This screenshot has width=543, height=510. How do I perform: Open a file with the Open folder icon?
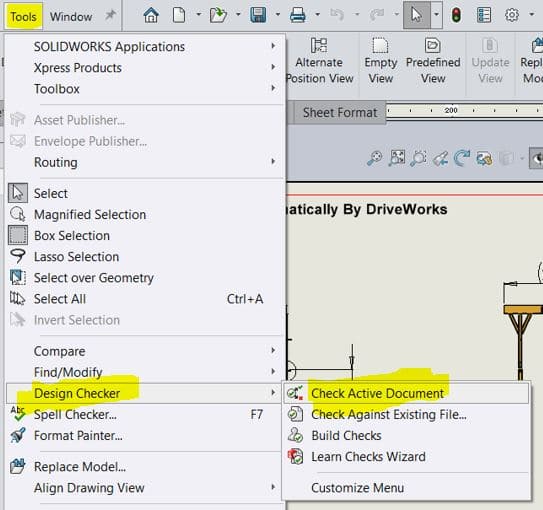(218, 15)
